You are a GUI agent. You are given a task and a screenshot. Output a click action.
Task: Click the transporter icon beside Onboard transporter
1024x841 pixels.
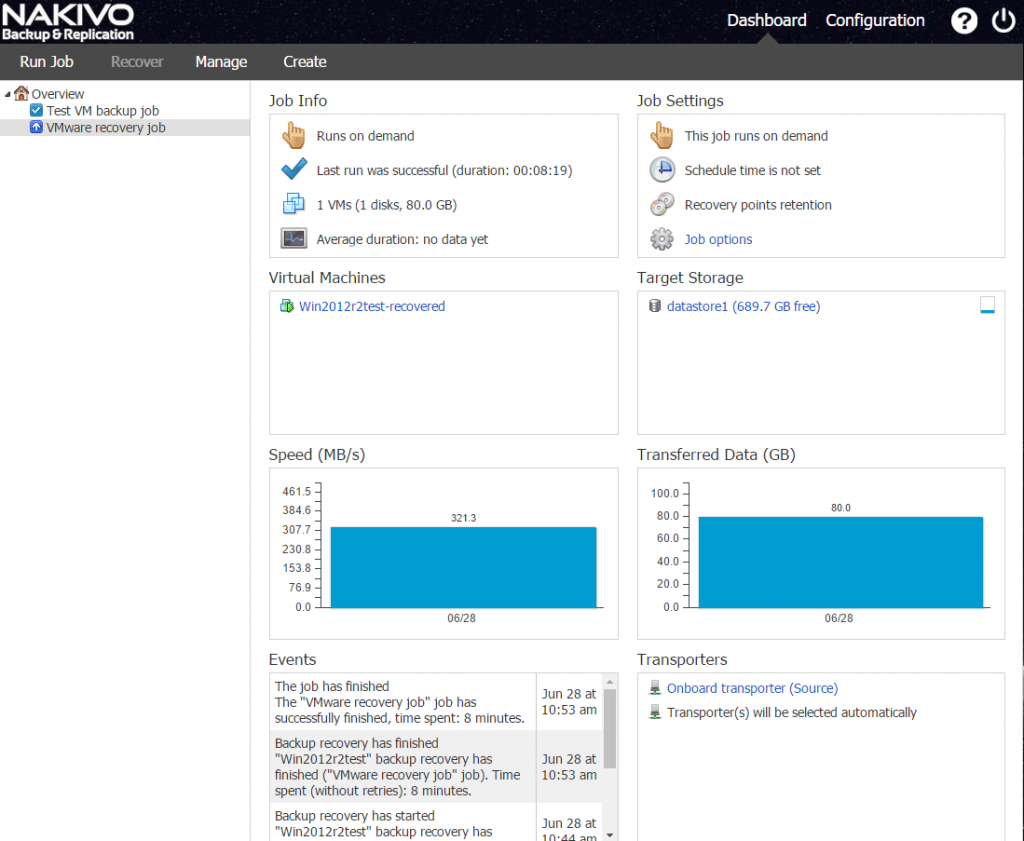[653, 688]
